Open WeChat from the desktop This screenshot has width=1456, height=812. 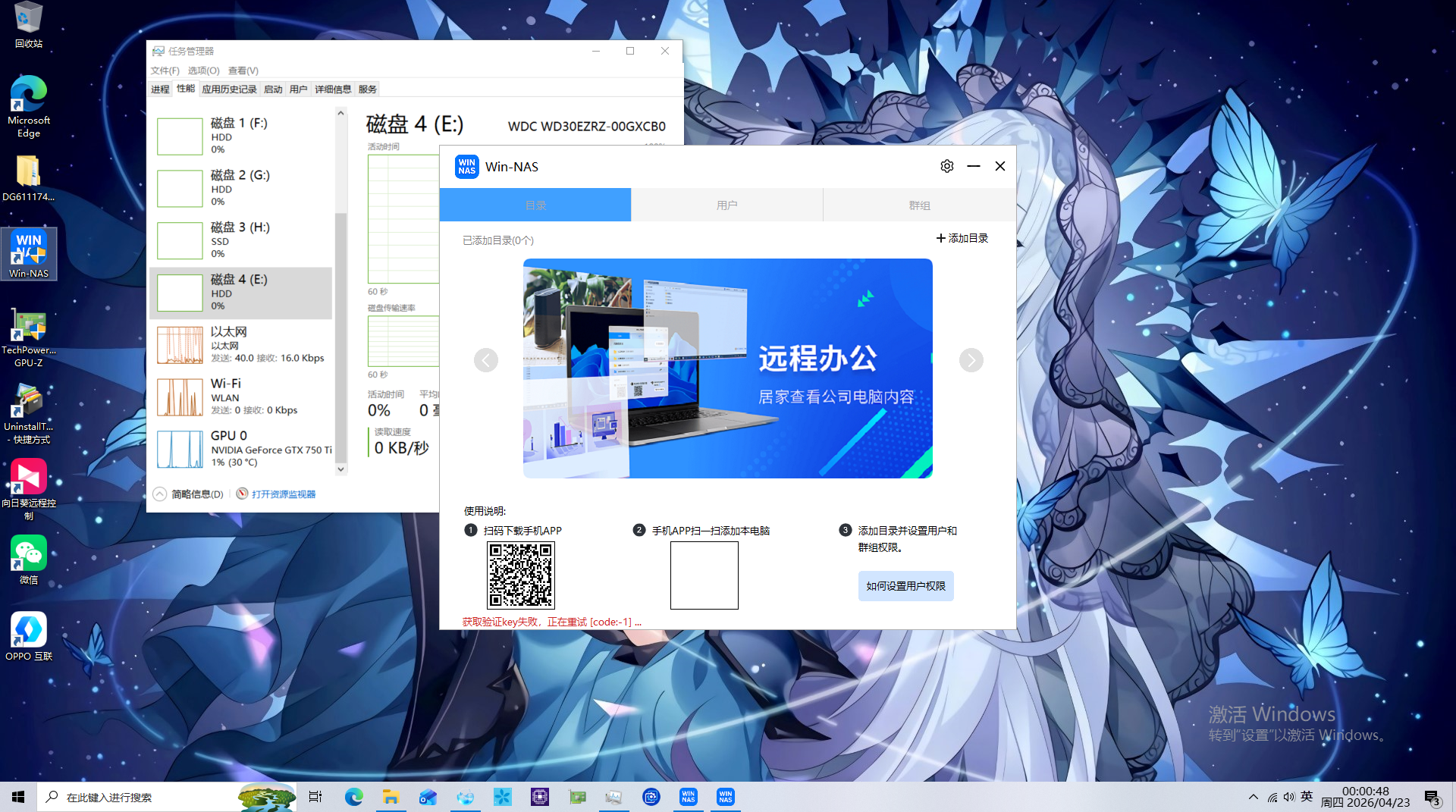tap(29, 553)
